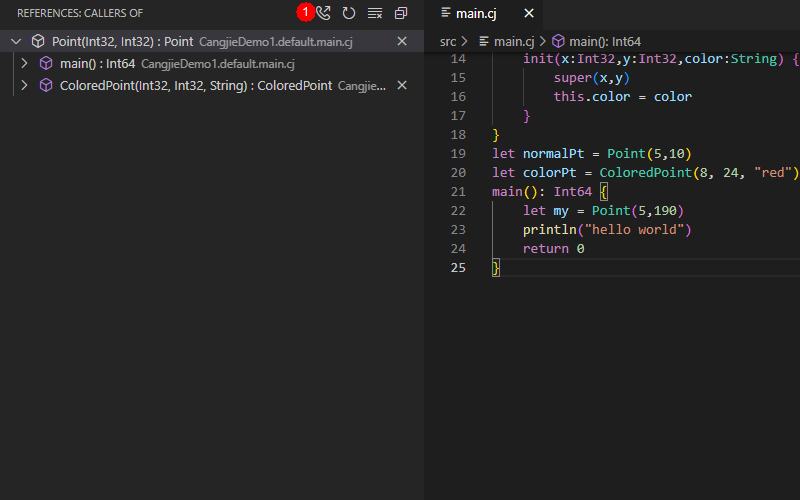Open the main.cj breadcrumb item

(513, 41)
